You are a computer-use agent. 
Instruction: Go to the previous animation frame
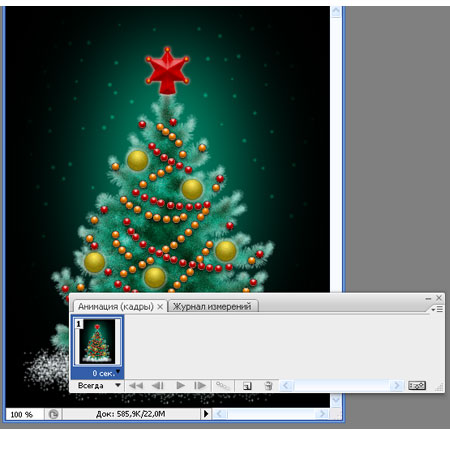coord(157,386)
